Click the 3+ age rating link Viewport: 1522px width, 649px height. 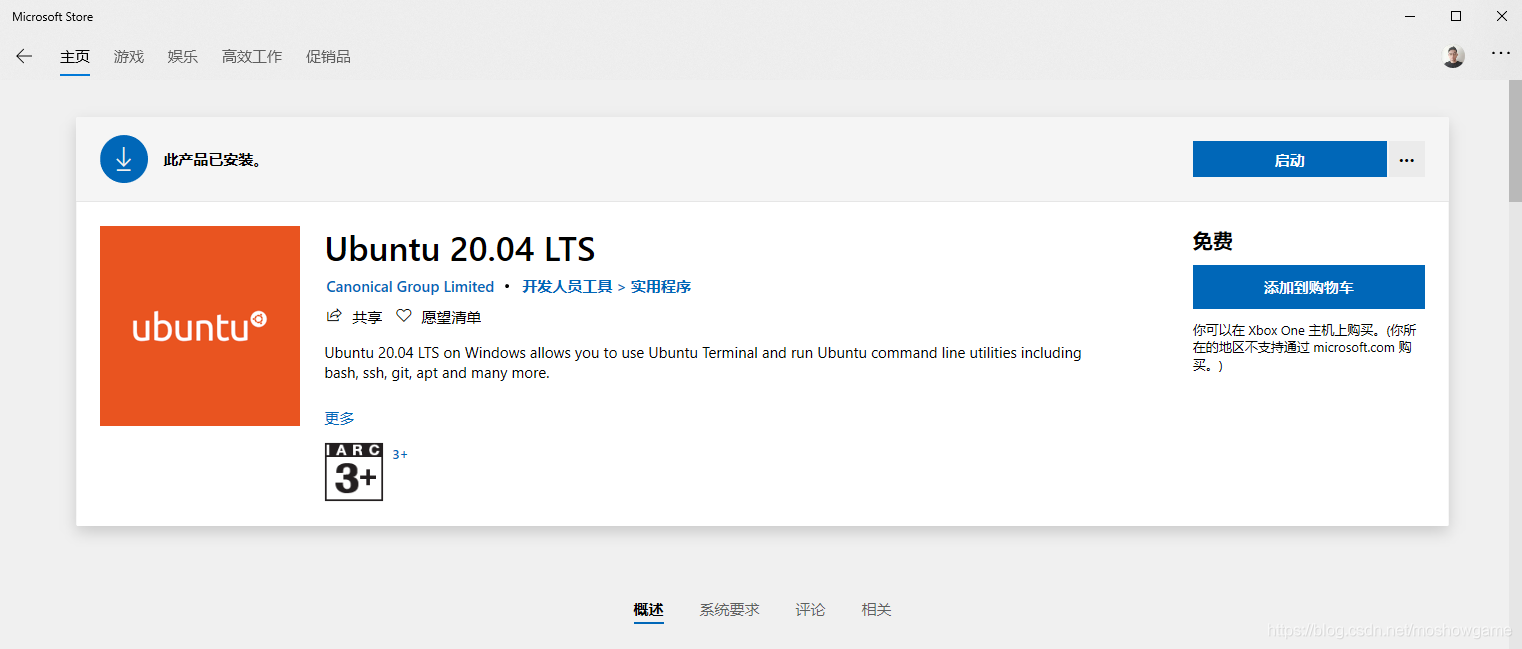[400, 454]
